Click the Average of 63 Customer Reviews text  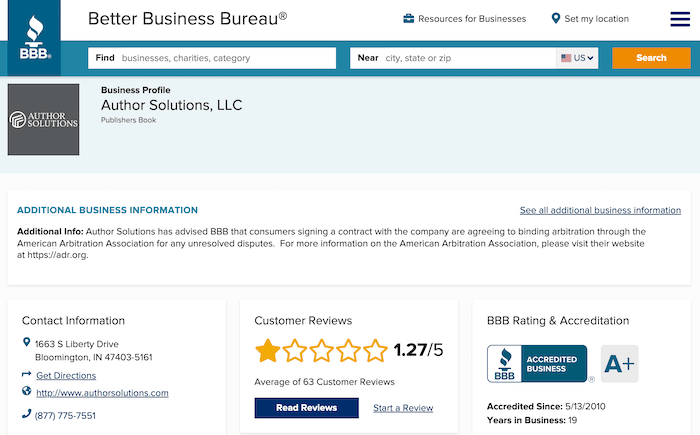[325, 382]
